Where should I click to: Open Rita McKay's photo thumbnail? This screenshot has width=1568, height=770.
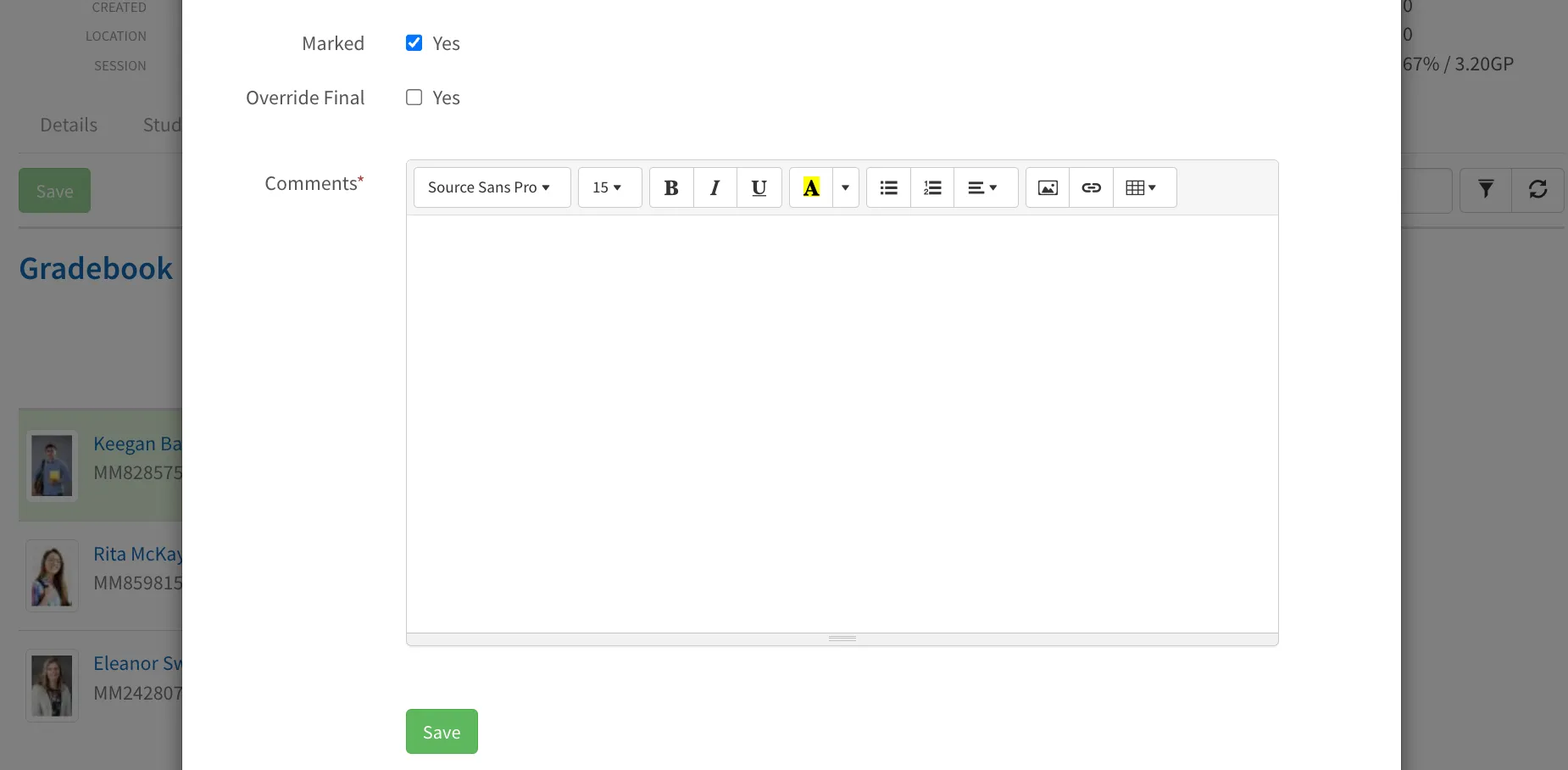point(52,576)
